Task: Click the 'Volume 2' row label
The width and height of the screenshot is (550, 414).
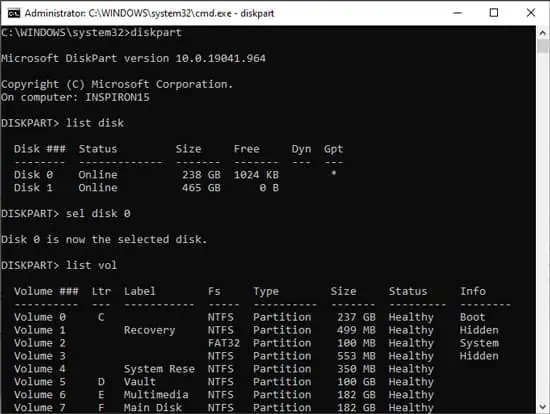Action: pos(40,343)
